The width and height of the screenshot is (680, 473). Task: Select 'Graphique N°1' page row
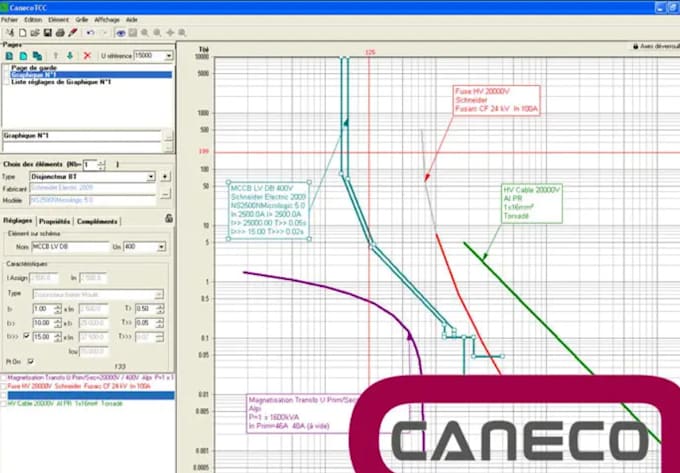(91, 75)
